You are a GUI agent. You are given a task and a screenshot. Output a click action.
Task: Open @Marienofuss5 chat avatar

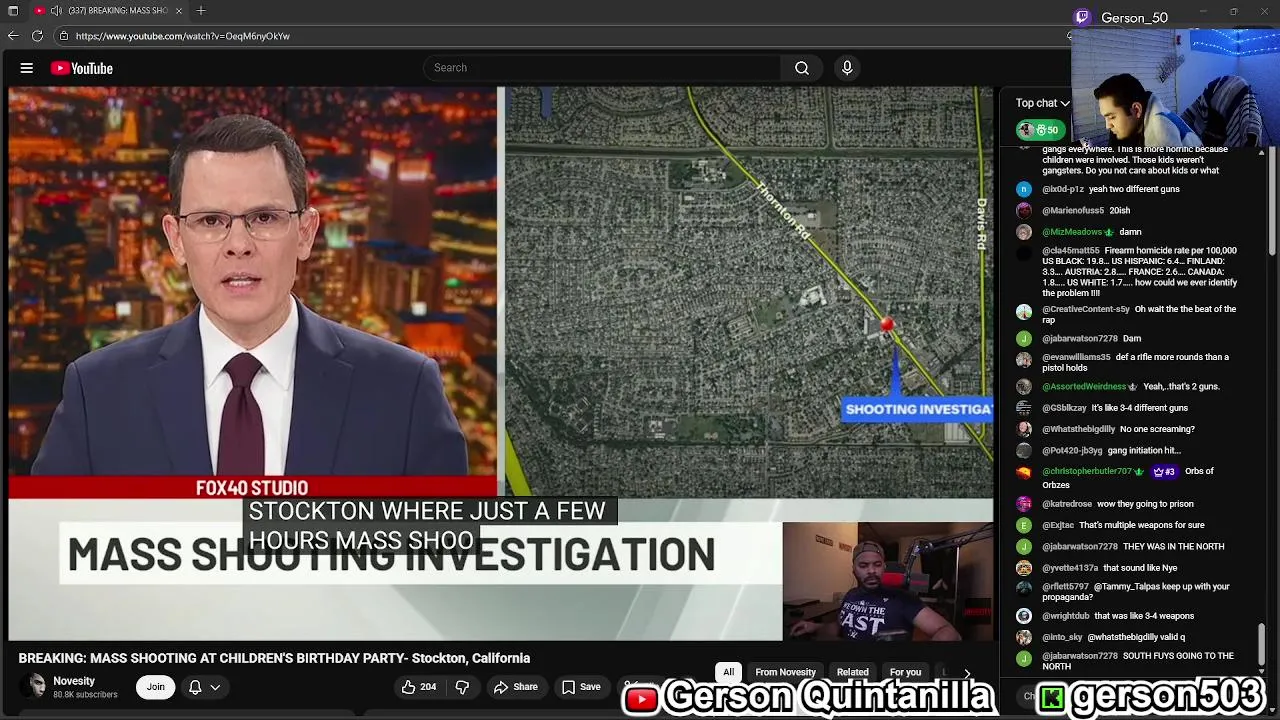point(1024,211)
